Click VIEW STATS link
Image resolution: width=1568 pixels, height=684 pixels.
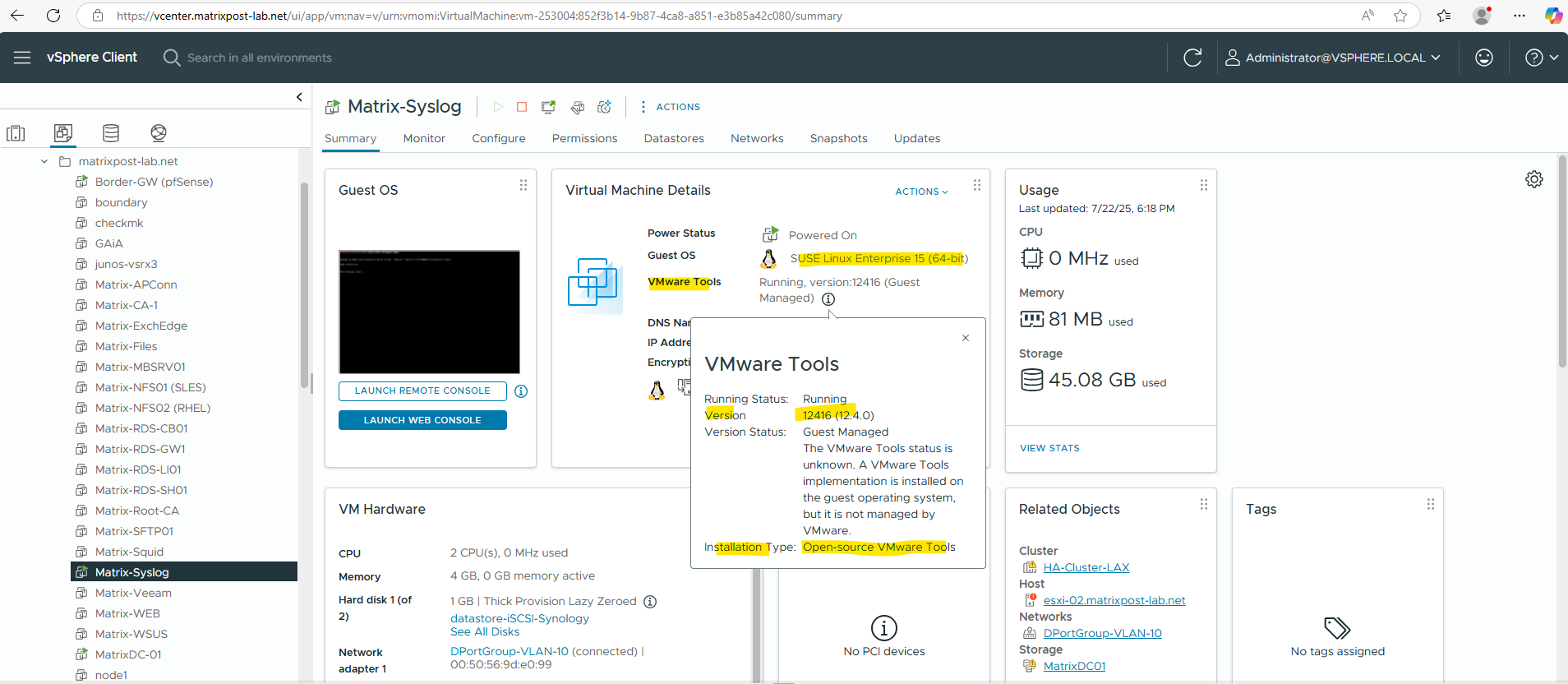click(x=1049, y=448)
